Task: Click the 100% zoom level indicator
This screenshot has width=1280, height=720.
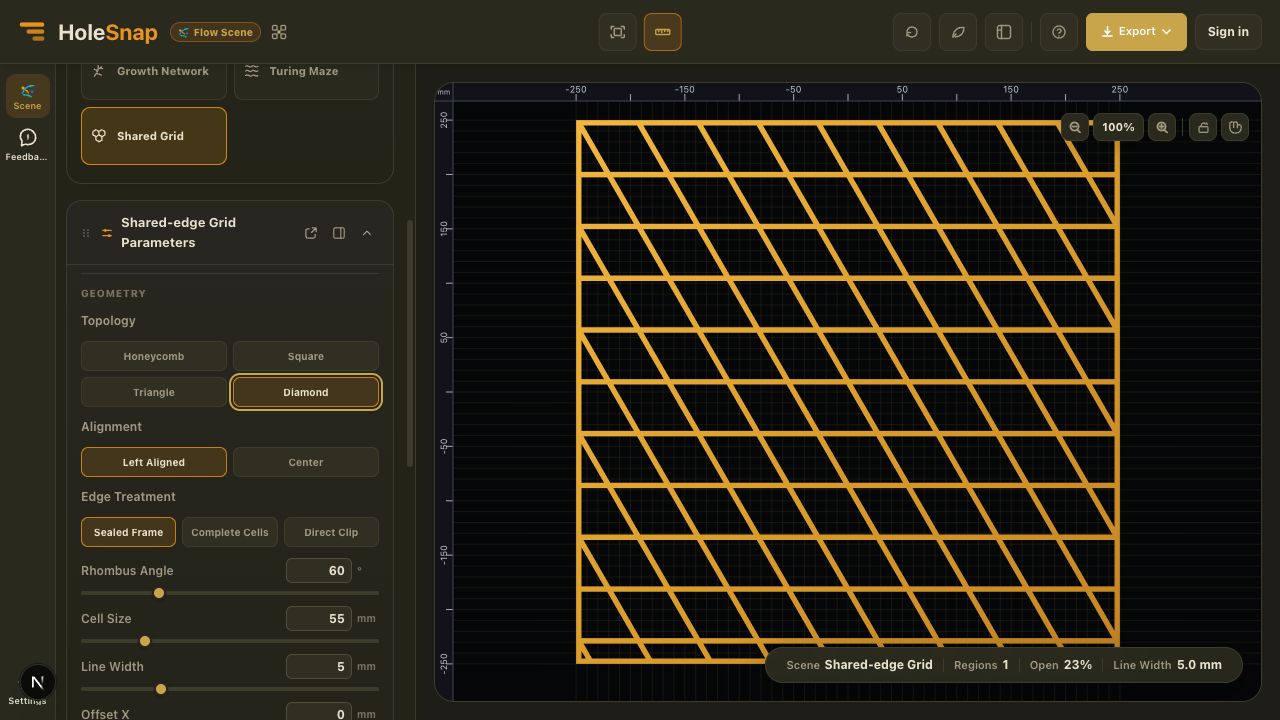Action: click(1118, 127)
